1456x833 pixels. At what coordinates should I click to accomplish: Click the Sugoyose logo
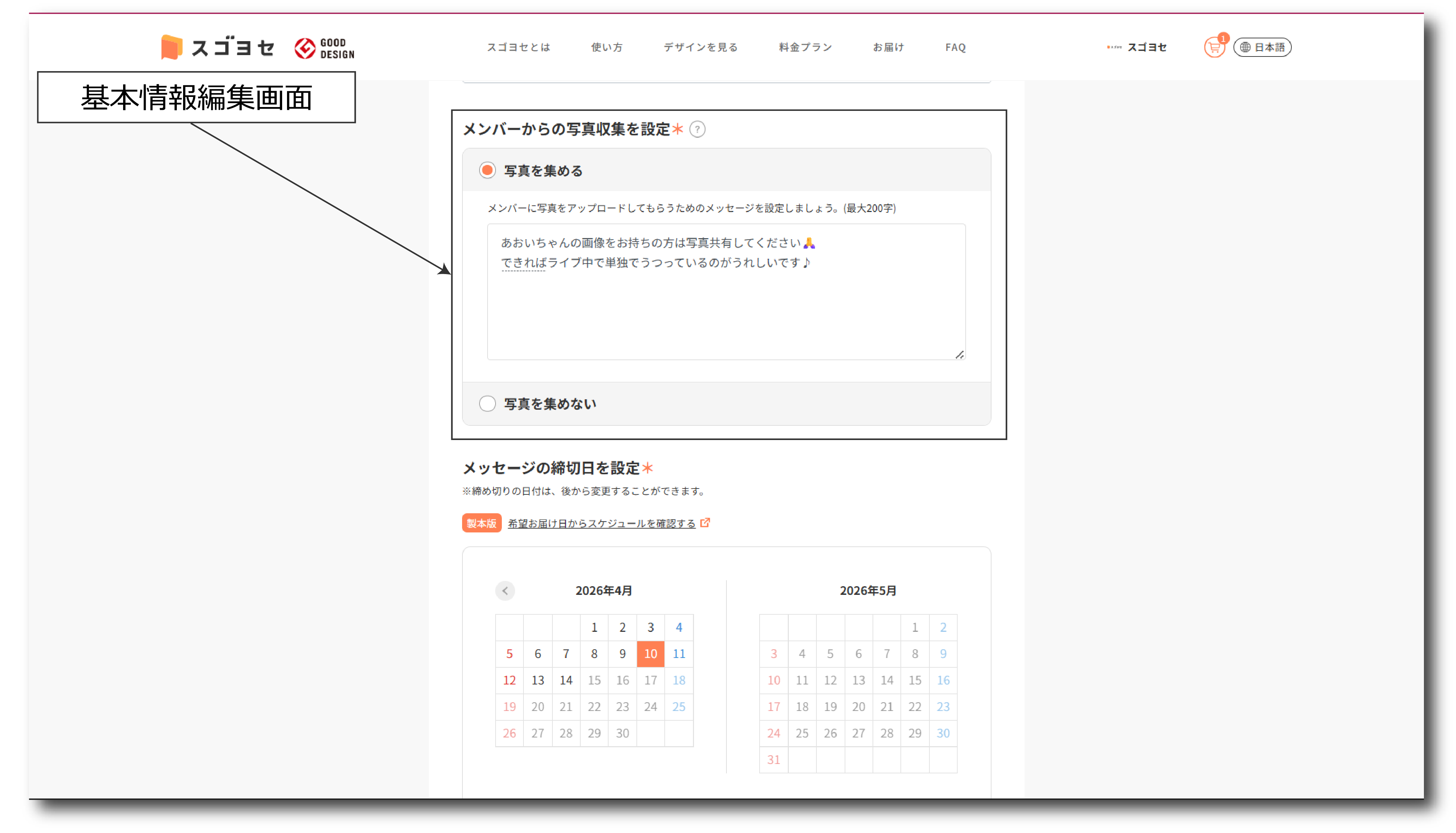click(x=218, y=47)
